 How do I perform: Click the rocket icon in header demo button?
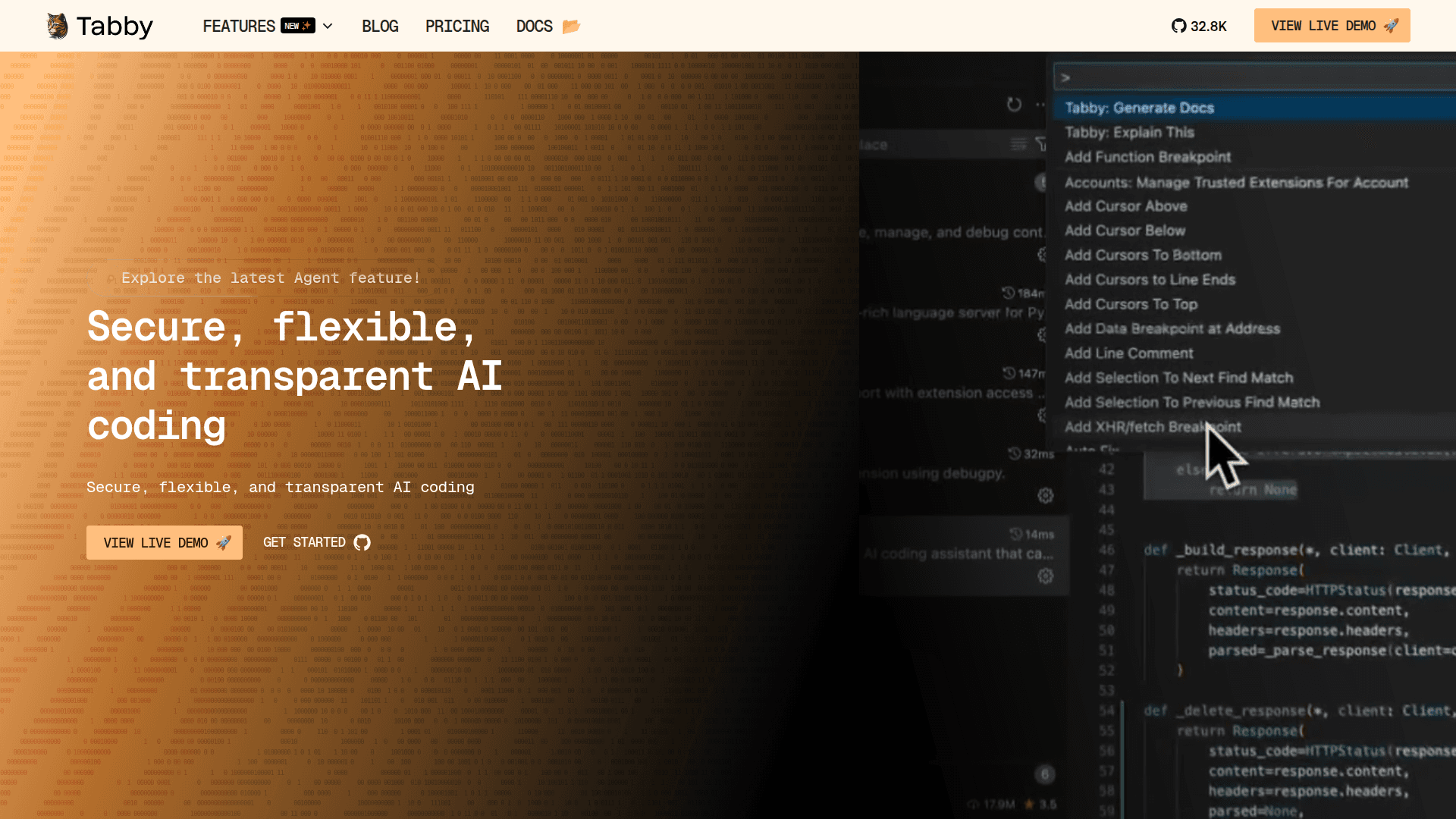click(x=1391, y=26)
